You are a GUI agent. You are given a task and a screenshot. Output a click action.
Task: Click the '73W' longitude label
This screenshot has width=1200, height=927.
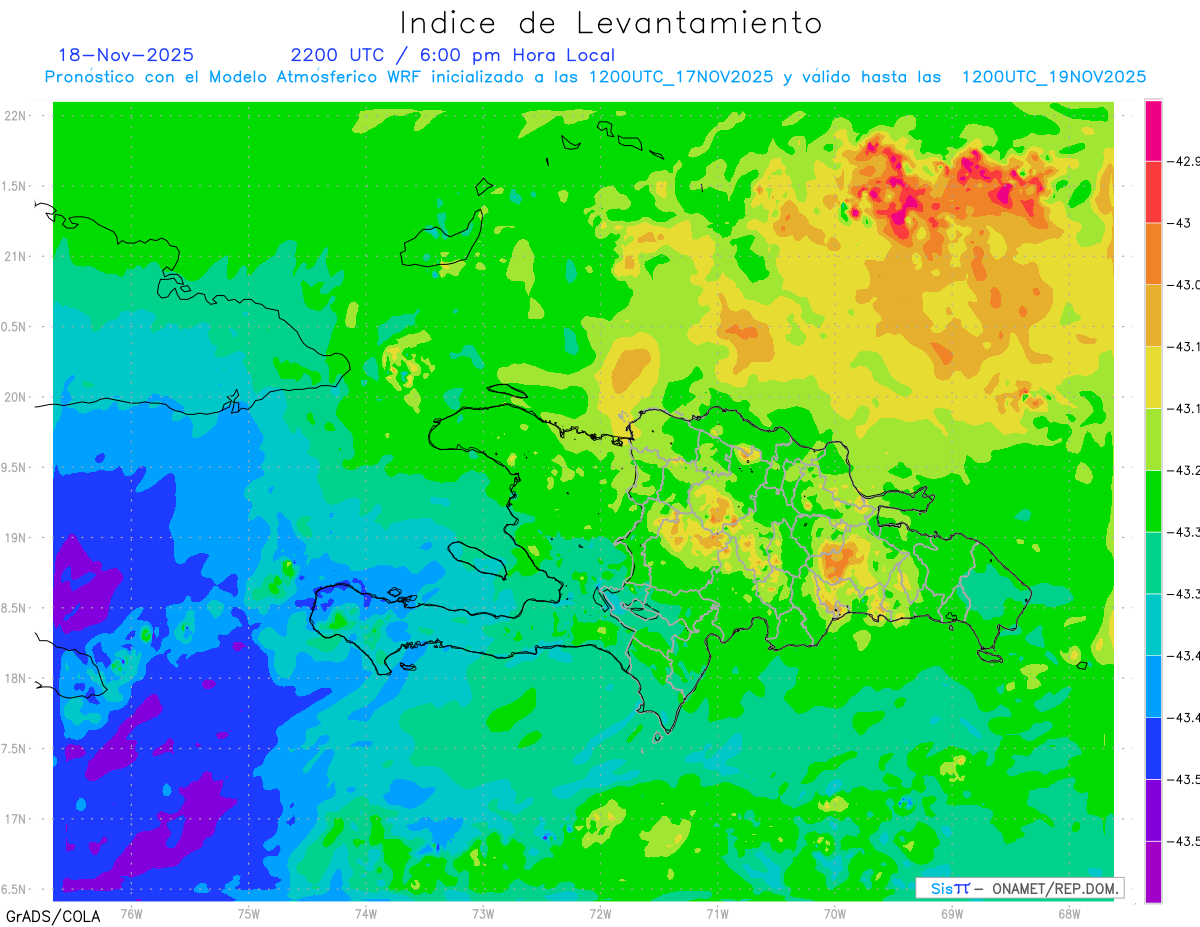tap(483, 913)
